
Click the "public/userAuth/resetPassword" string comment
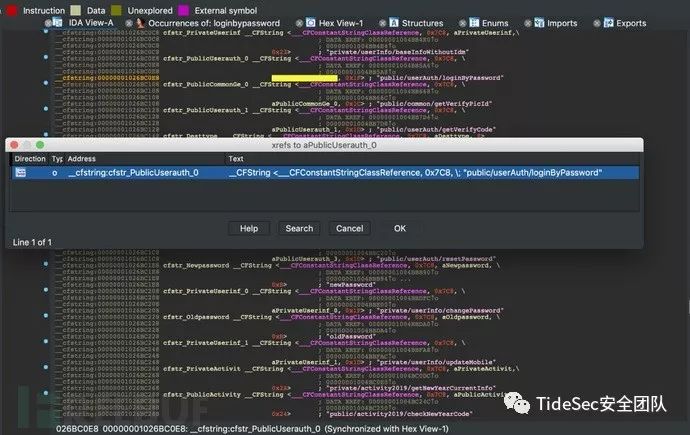[x=437, y=259]
